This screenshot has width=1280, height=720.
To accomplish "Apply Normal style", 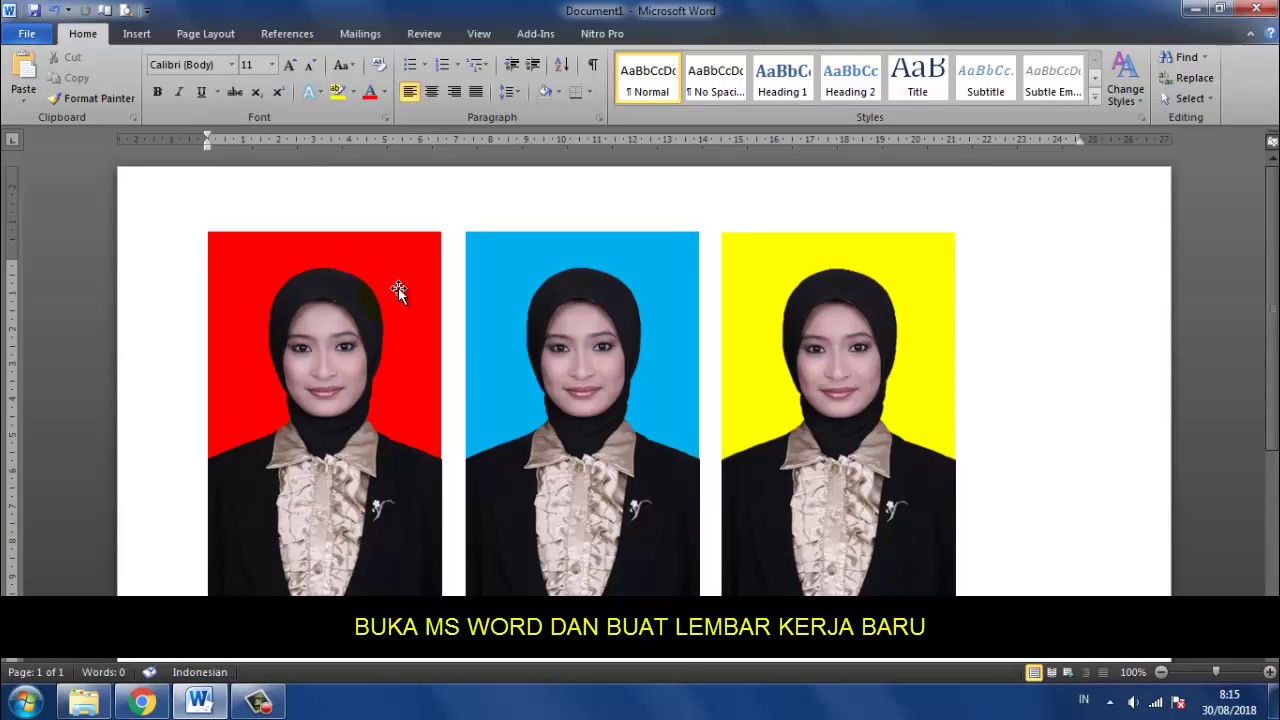I will (x=648, y=79).
